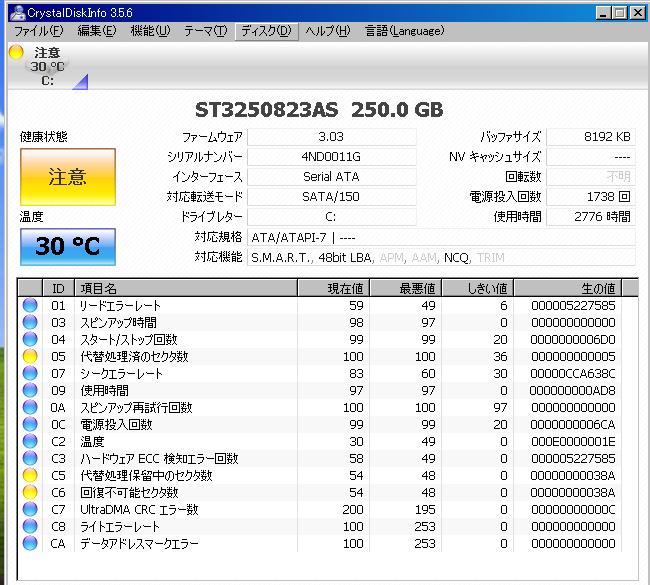Click the status circle for リードエラーレート
The height and width of the screenshot is (585, 650).
coord(30,305)
